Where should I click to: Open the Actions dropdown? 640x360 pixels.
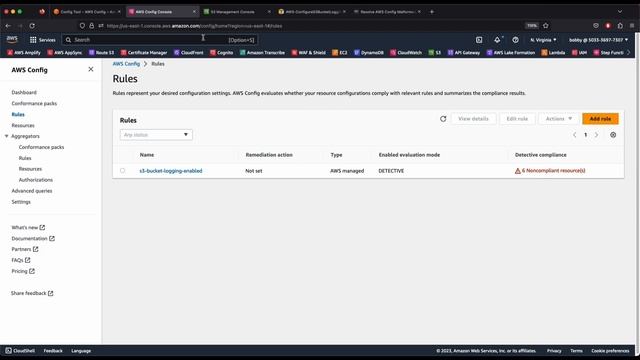(559, 119)
